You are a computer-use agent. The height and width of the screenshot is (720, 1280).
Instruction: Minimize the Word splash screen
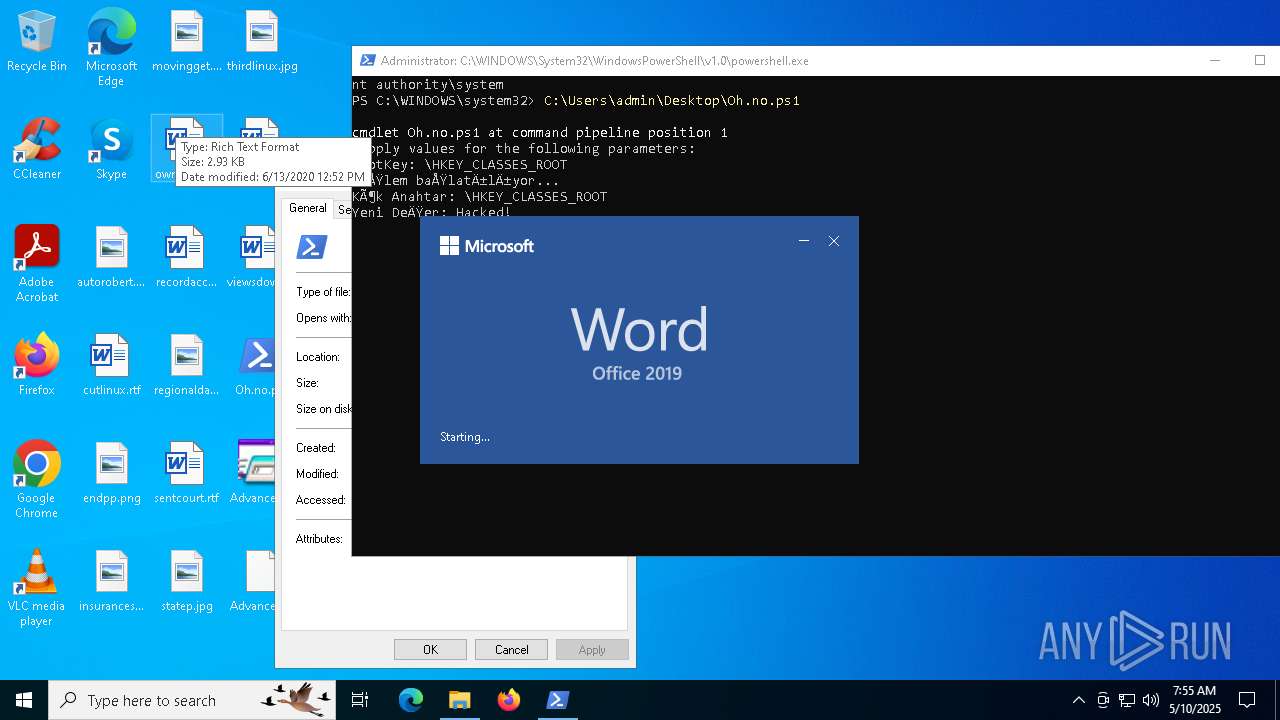pos(804,241)
